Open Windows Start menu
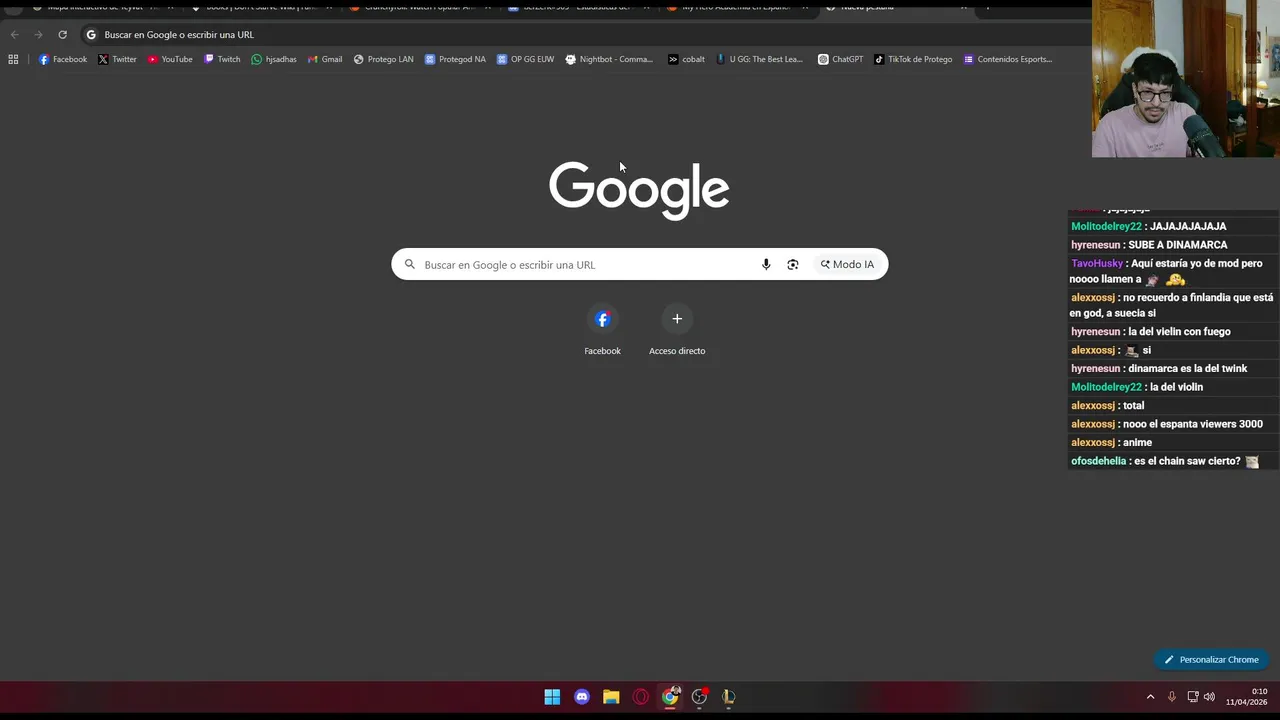Image resolution: width=1280 pixels, height=720 pixels. 552,697
